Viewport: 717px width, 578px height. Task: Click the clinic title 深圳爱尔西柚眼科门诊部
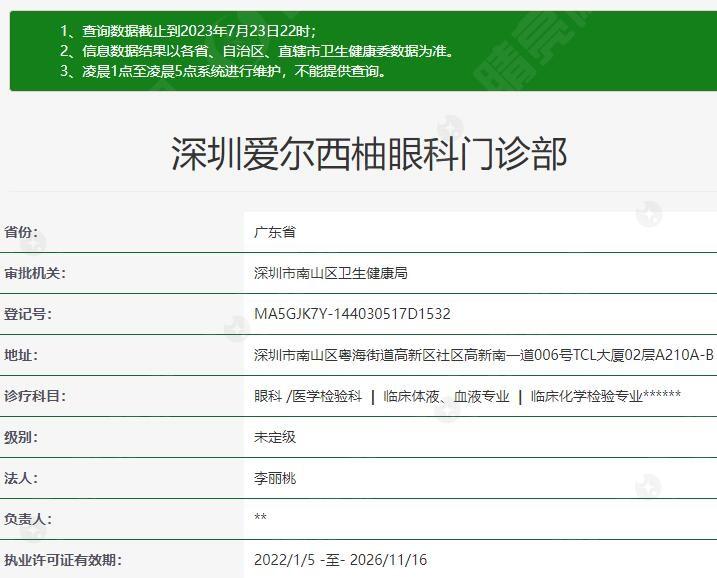[369, 154]
